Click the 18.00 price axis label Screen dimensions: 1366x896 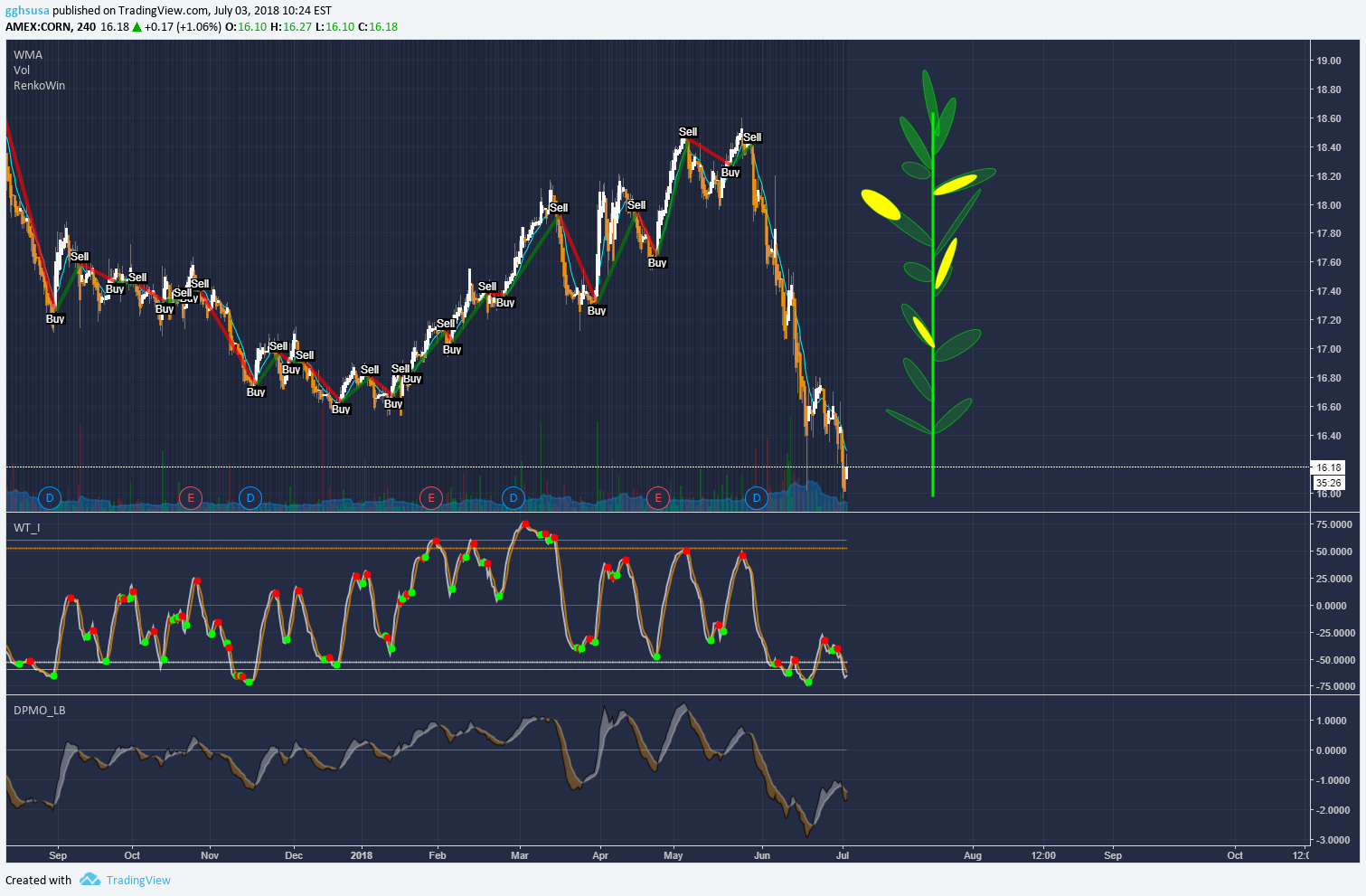click(1329, 205)
